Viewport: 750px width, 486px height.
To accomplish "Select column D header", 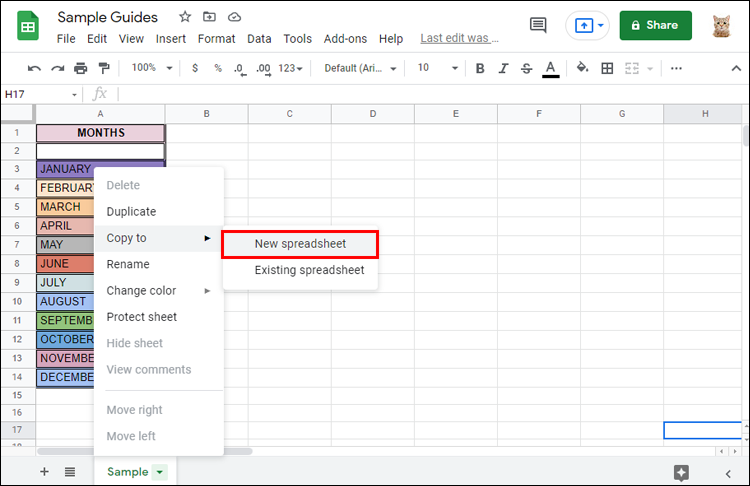I will (373, 114).
